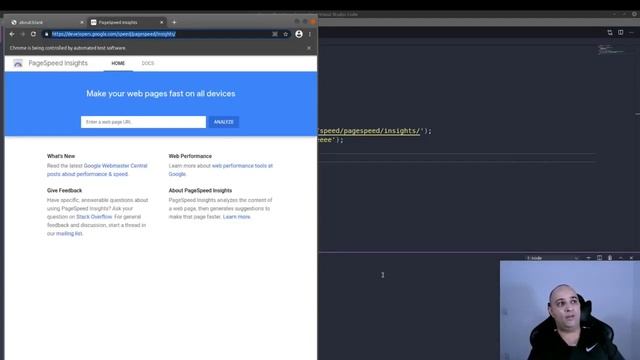
Task: Click the ANALYZE button
Action: tap(224, 122)
